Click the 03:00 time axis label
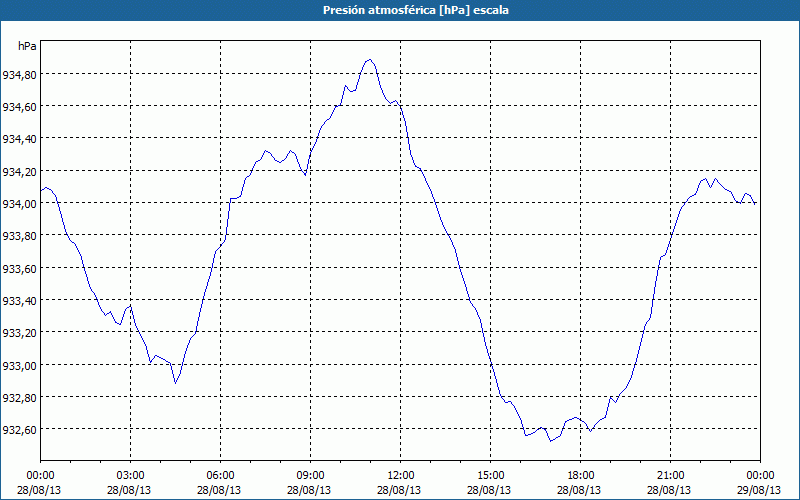 (x=131, y=476)
